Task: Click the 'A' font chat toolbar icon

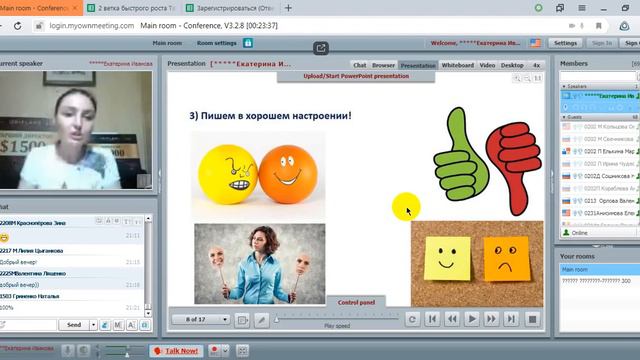Action: (131, 325)
